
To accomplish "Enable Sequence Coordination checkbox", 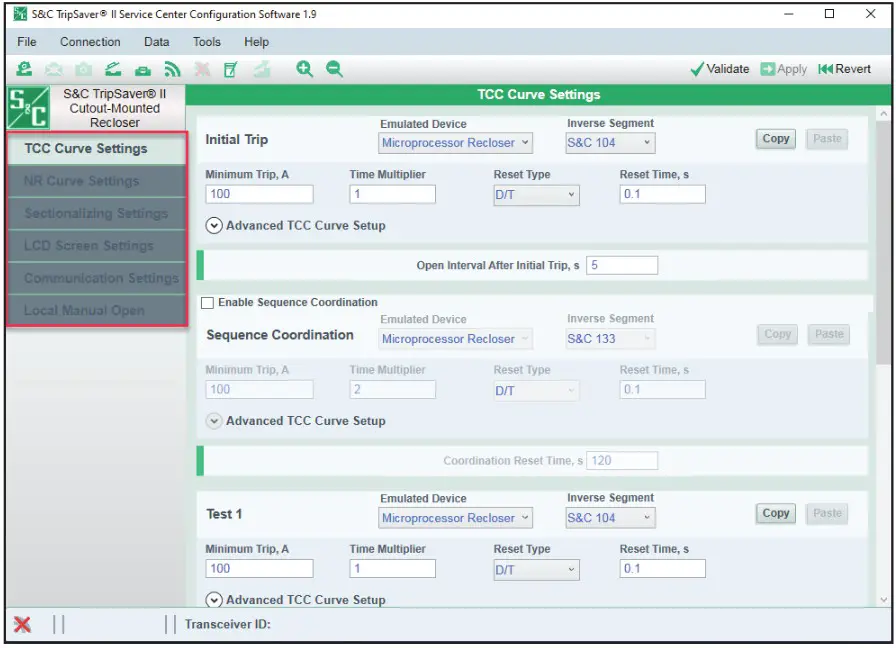I will pyautogui.click(x=207, y=303).
